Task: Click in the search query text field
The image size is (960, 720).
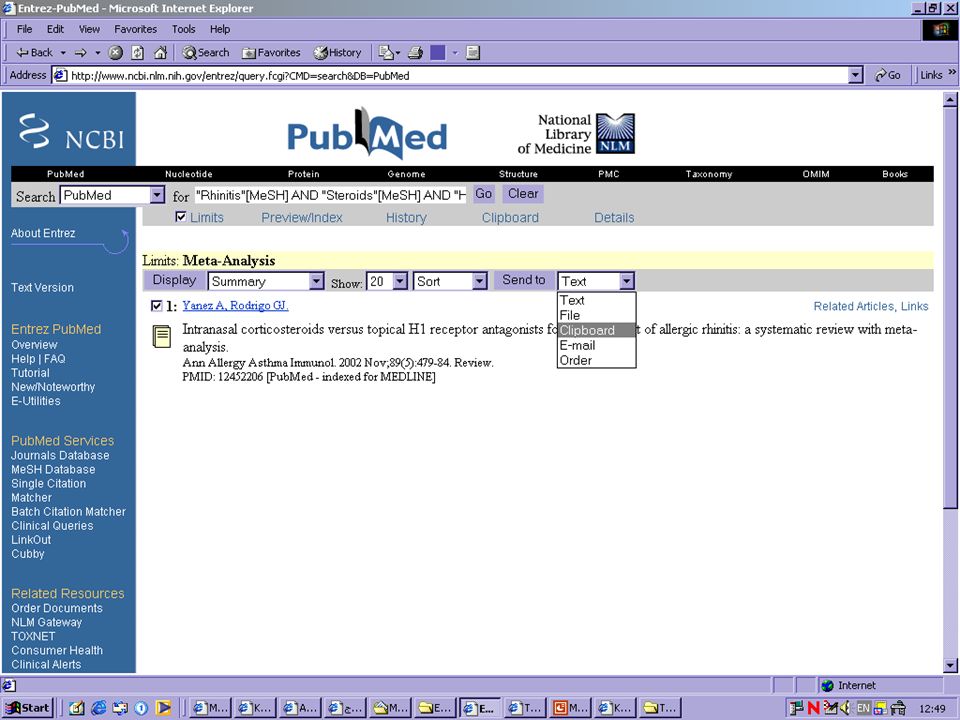Action: (x=331, y=195)
